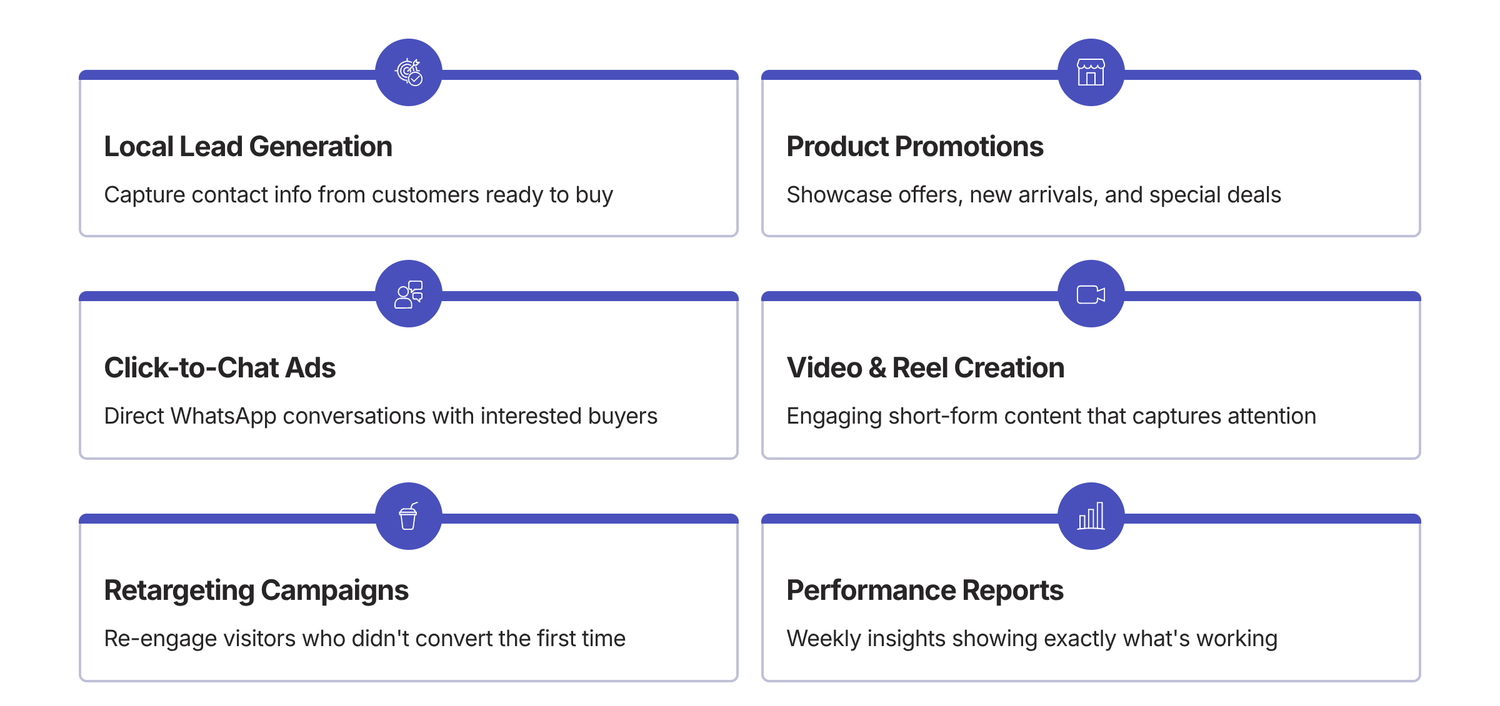Viewport: 1500px width, 706px height.
Task: Select the "Direct WhatsApp conversations" description
Action: coord(380,416)
